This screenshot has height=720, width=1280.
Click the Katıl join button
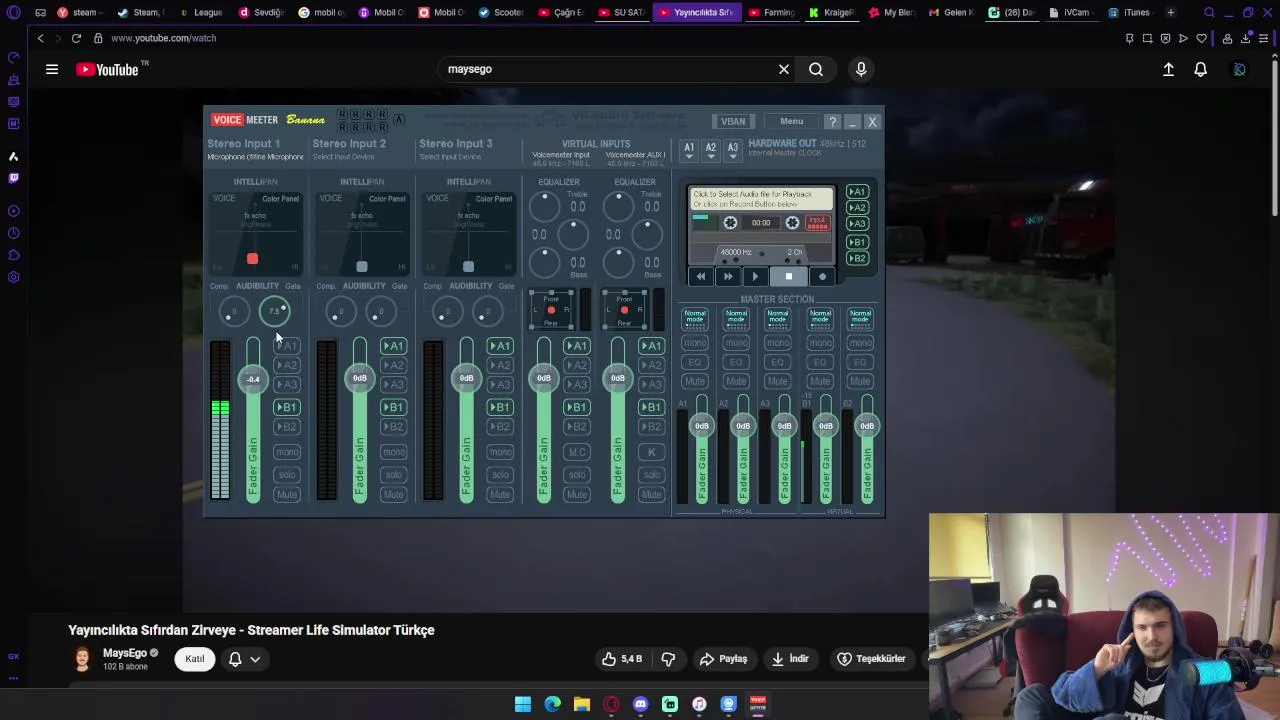click(195, 659)
